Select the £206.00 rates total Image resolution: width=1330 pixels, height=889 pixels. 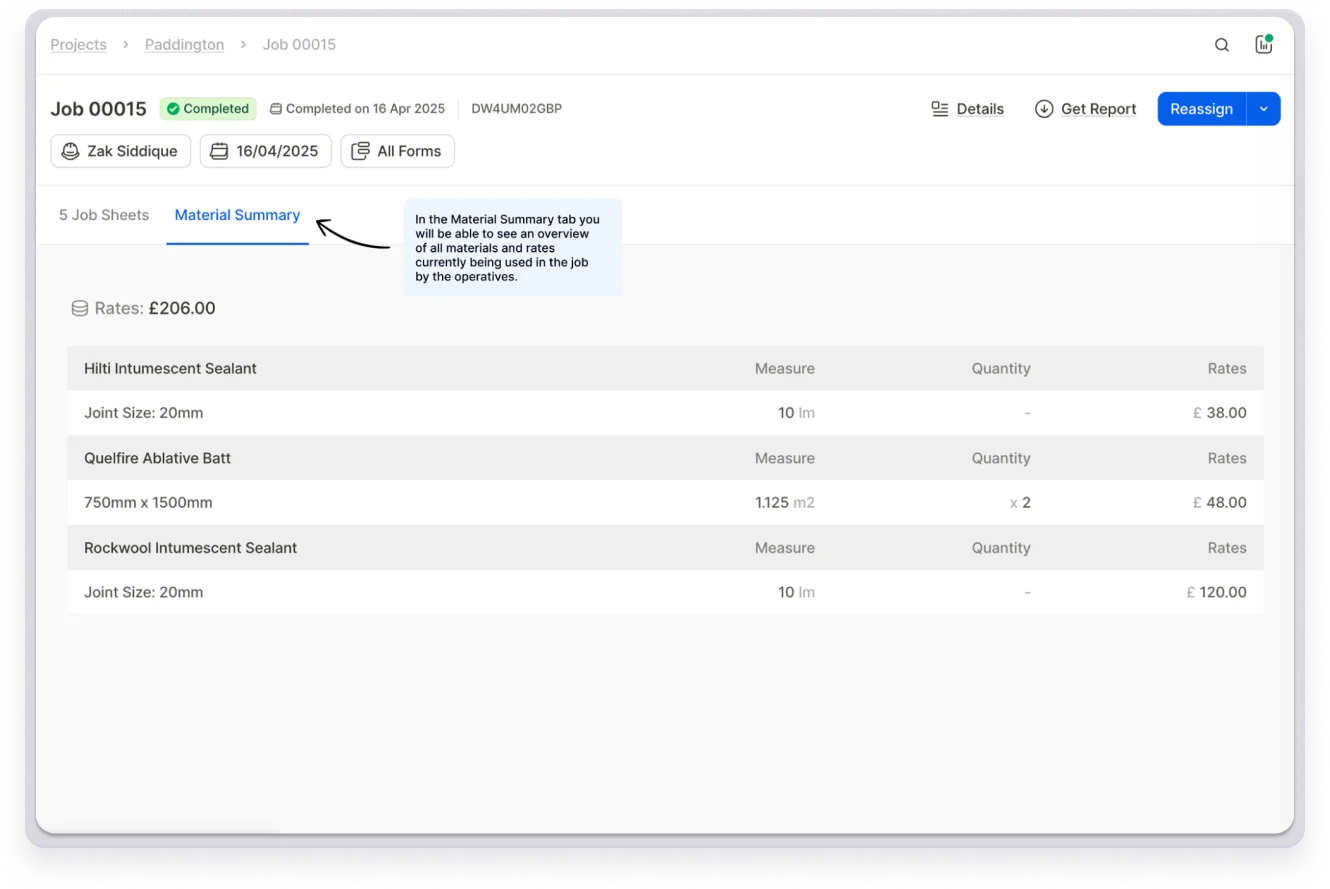click(x=182, y=308)
